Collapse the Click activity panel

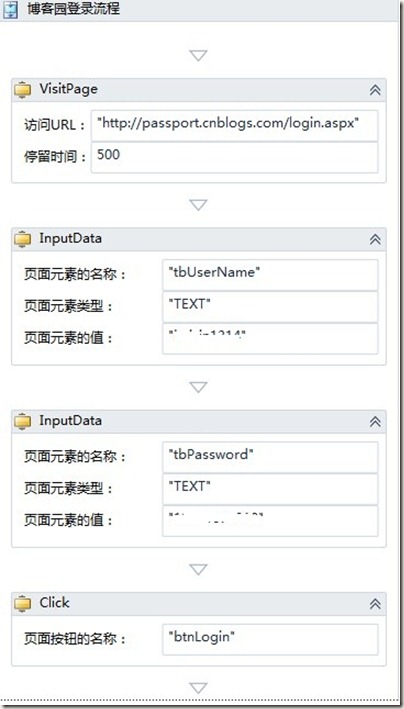click(x=375, y=604)
